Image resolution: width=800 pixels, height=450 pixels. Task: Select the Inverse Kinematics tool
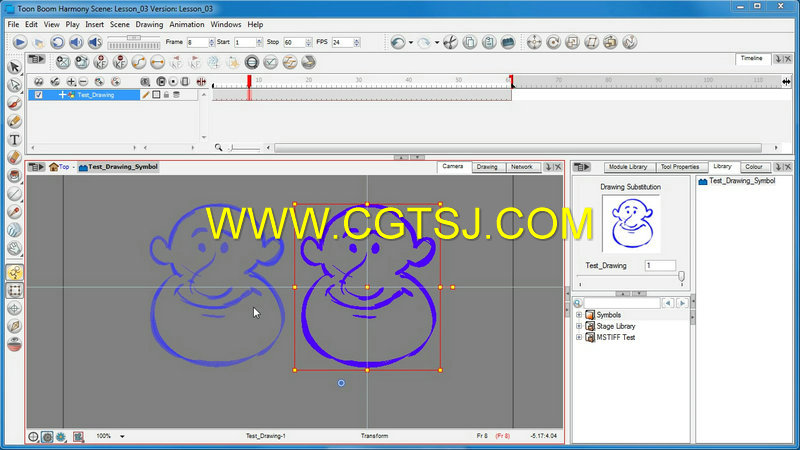pos(15,327)
